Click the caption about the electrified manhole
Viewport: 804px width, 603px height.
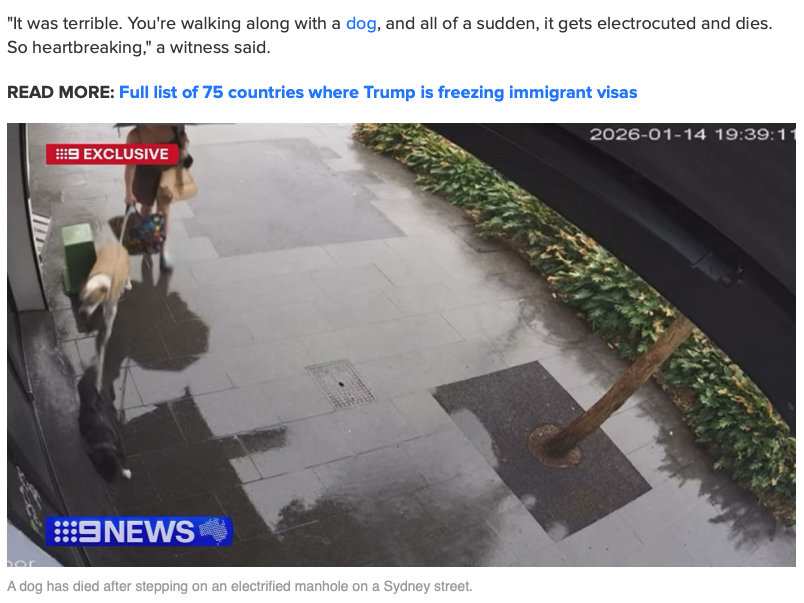[x=239, y=586]
